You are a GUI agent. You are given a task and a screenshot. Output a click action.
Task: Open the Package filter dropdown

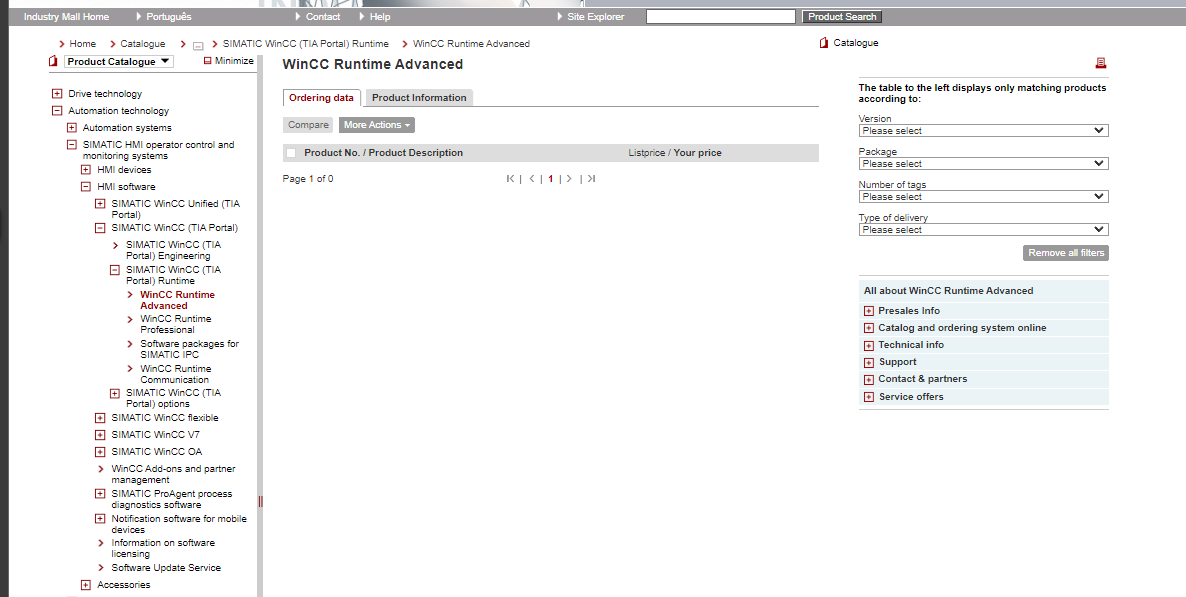[x=983, y=163]
